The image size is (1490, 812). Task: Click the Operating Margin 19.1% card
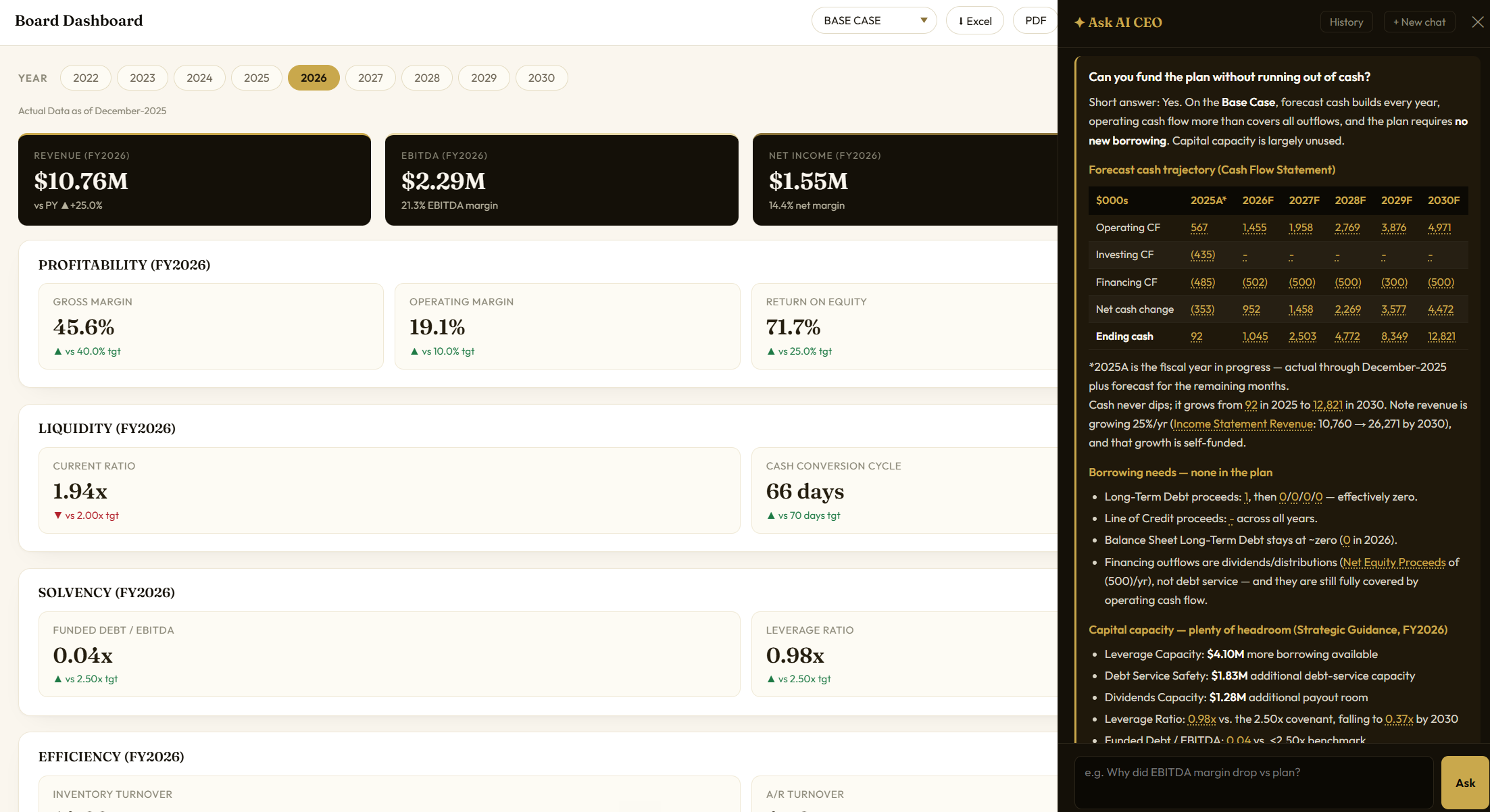(567, 326)
